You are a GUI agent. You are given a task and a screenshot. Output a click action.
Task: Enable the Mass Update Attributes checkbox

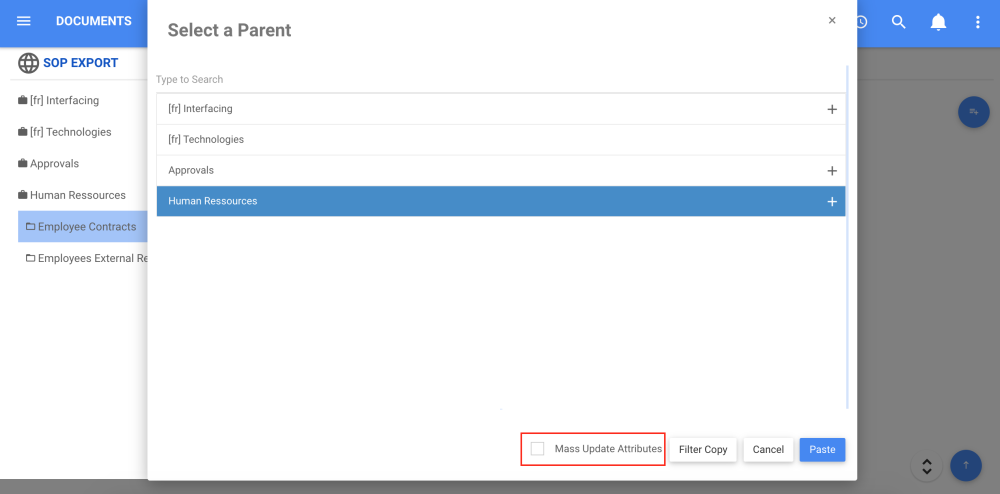click(x=538, y=449)
